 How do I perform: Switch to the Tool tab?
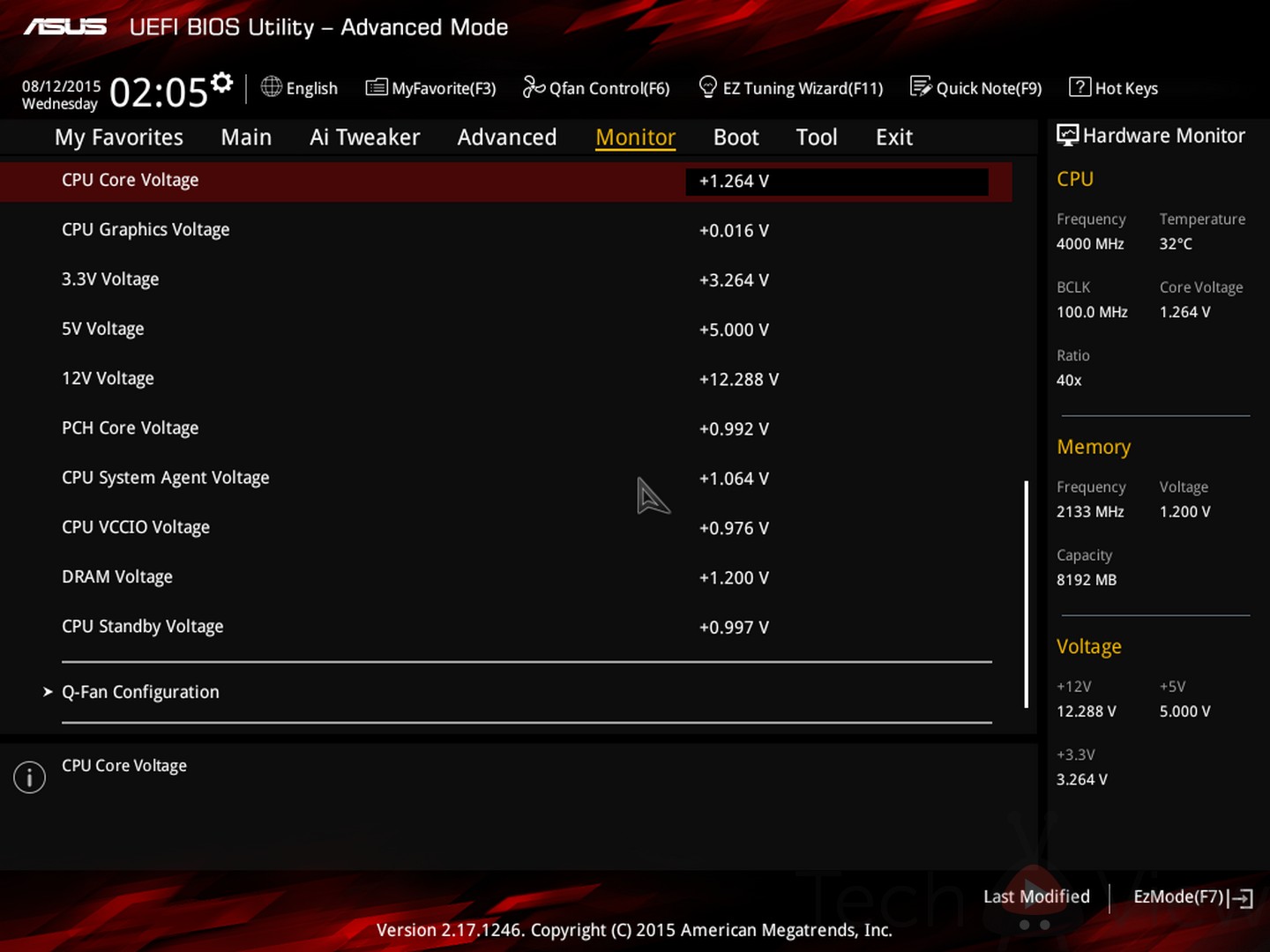click(817, 138)
